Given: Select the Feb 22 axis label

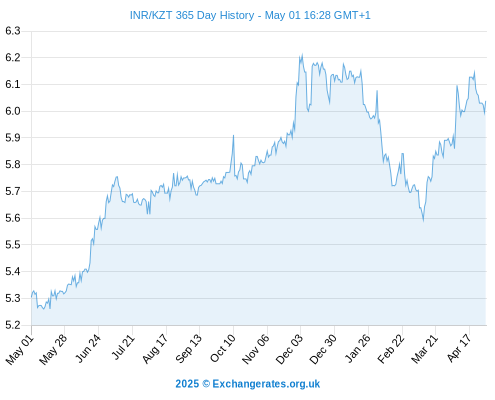Looking at the screenshot, I should [x=391, y=349].
